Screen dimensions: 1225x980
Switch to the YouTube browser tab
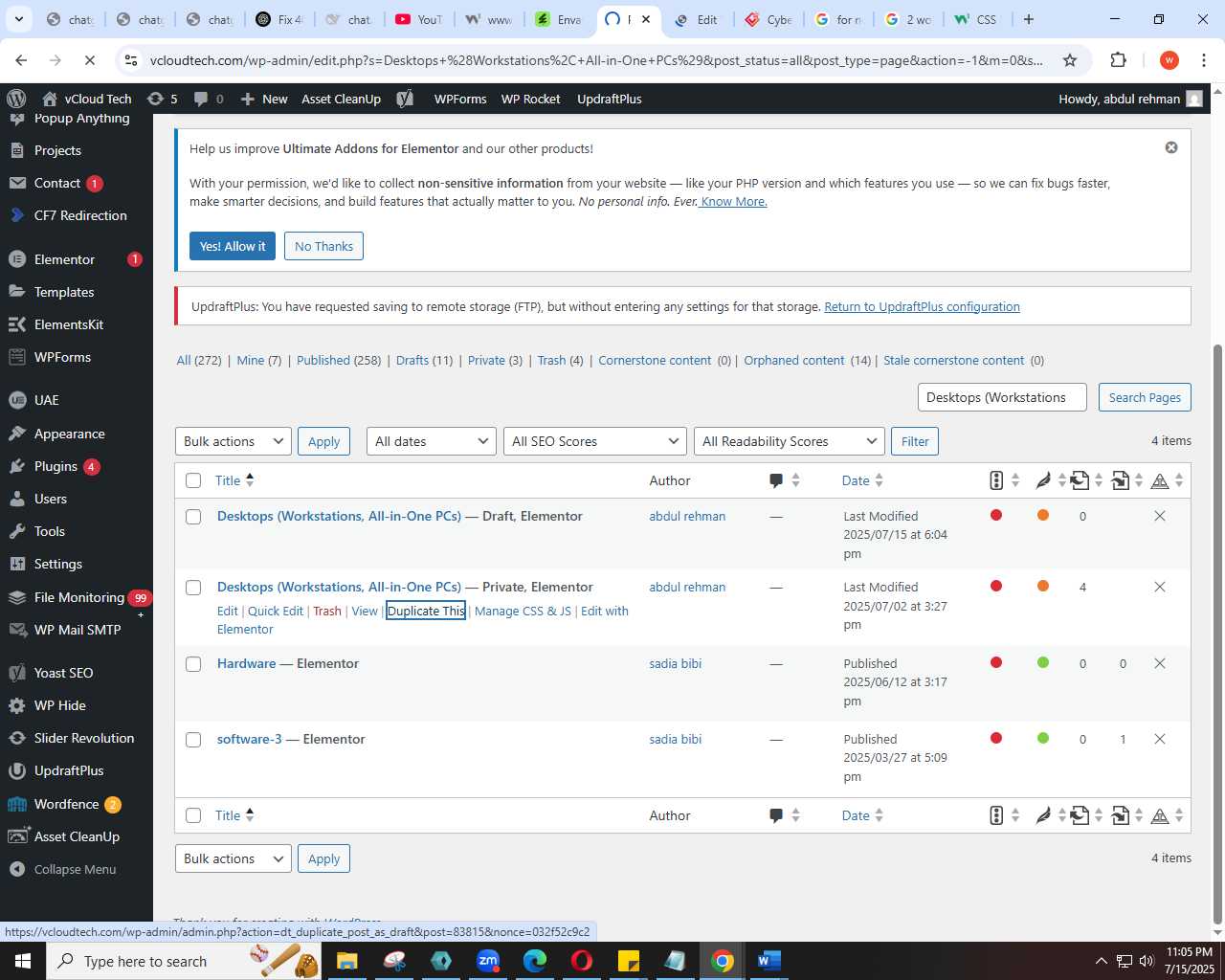tap(419, 19)
